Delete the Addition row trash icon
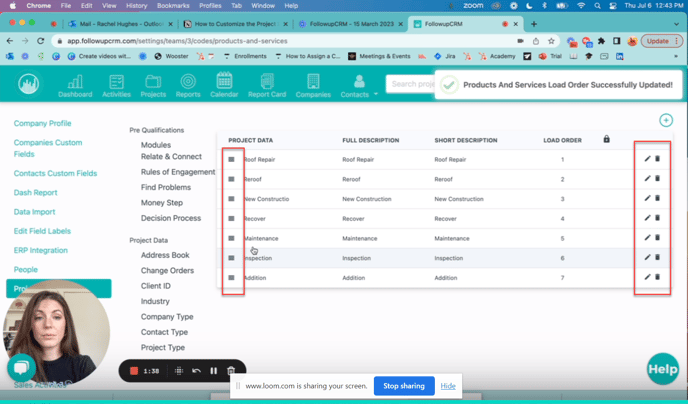Image resolution: width=688 pixels, height=404 pixels. click(657, 277)
